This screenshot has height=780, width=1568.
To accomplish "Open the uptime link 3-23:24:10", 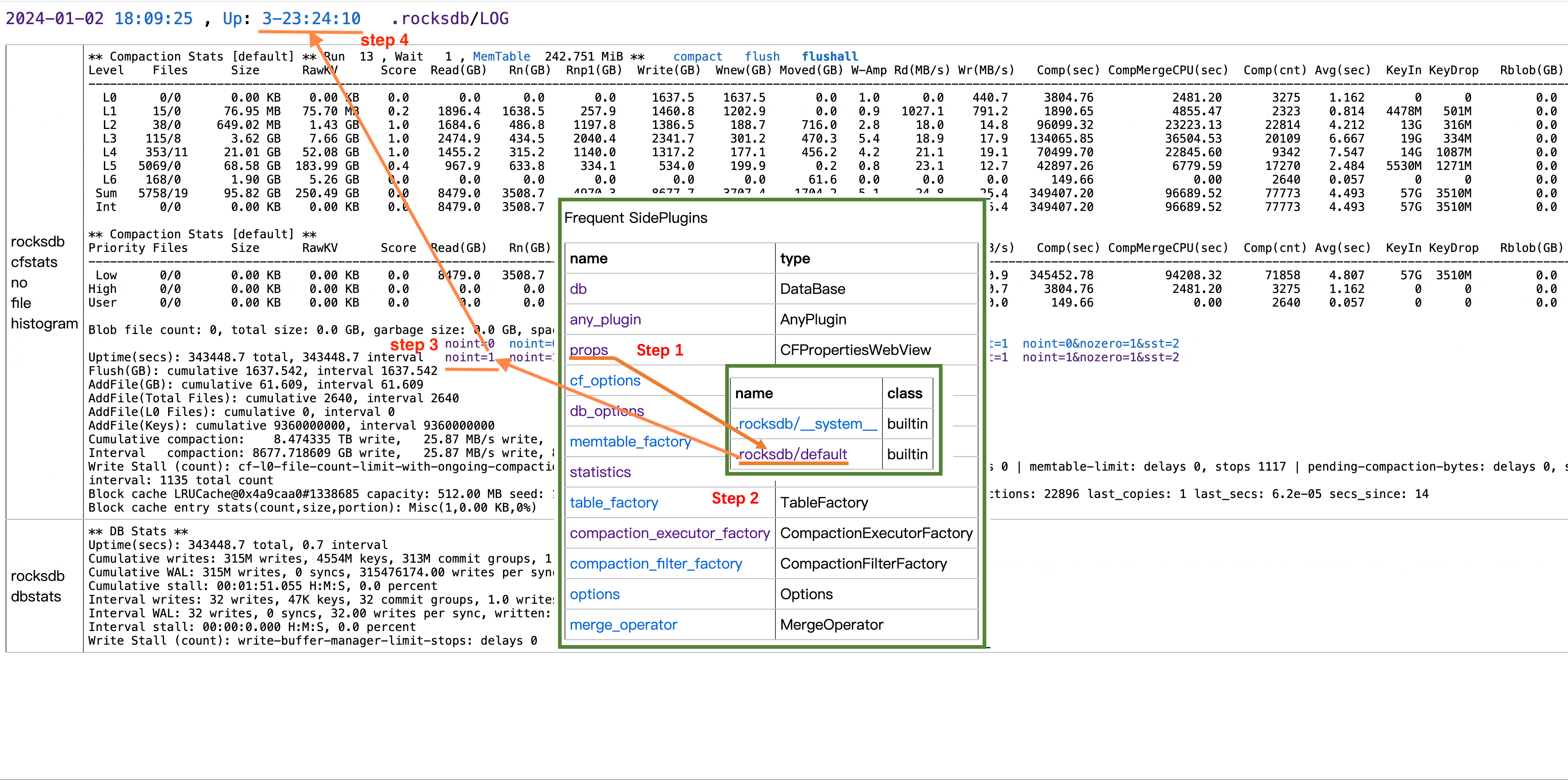I will click(311, 19).
